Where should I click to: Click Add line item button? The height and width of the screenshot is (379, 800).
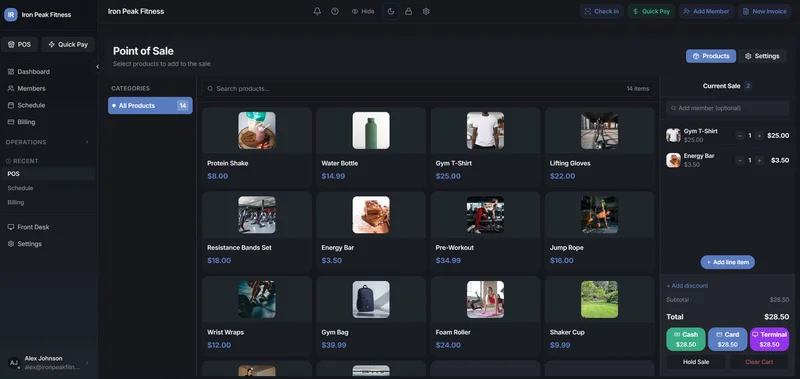click(728, 262)
